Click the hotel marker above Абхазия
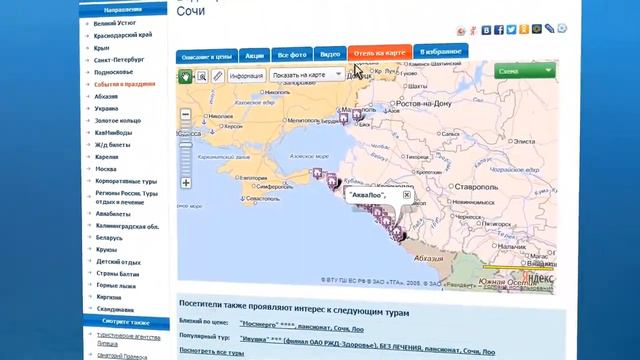Image resolution: width=640 pixels, height=360 pixels. tap(397, 232)
